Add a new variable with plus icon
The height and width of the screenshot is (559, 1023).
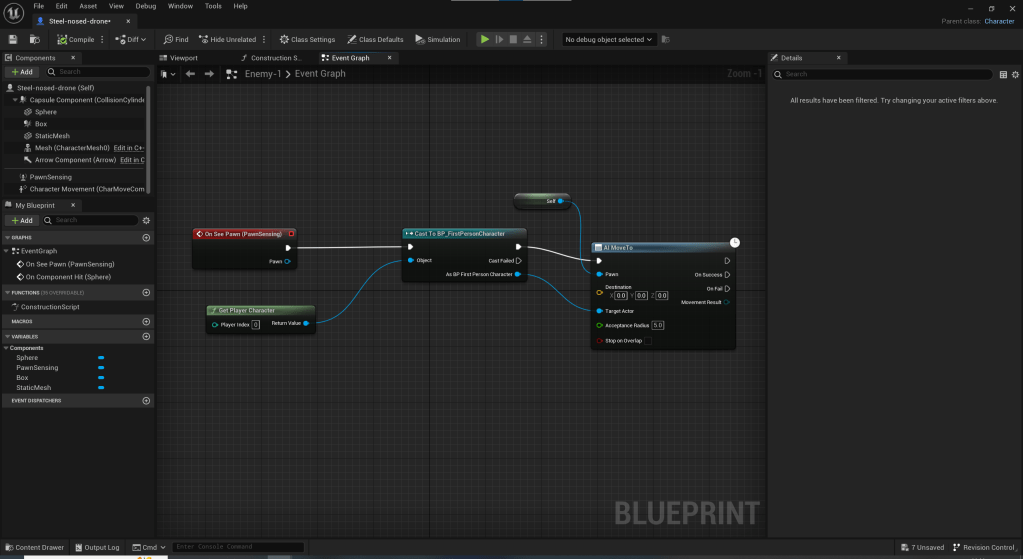(x=146, y=337)
